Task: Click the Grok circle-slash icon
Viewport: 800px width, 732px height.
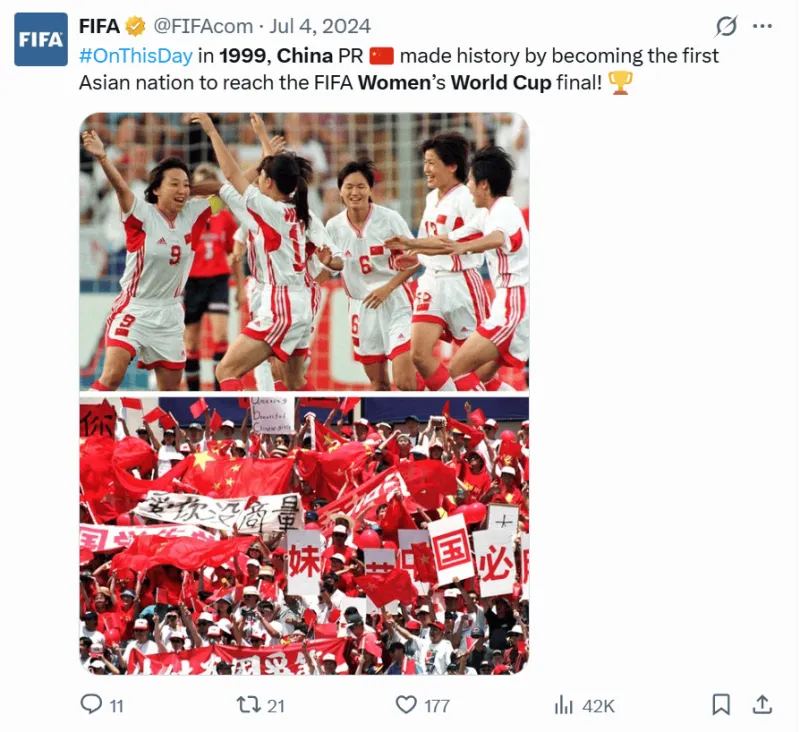Action: point(726,26)
